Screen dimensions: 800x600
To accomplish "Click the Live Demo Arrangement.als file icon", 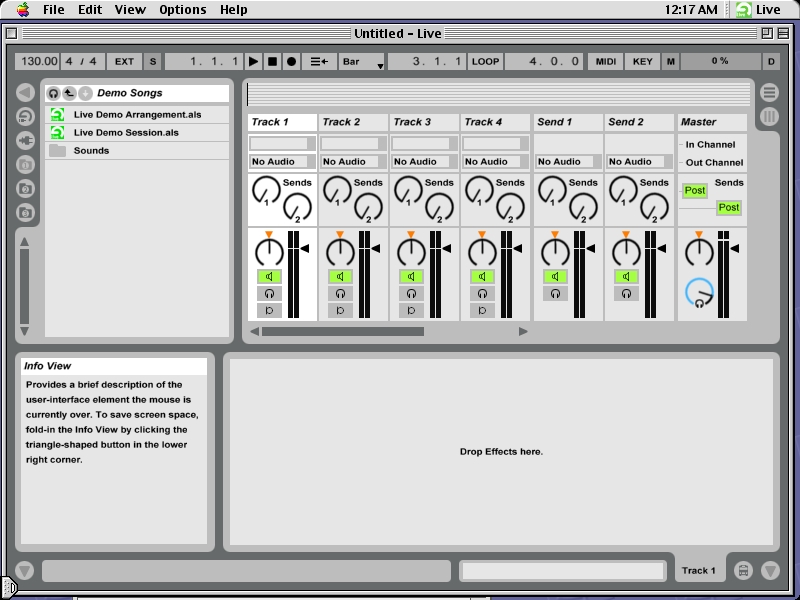I will click(x=57, y=115).
